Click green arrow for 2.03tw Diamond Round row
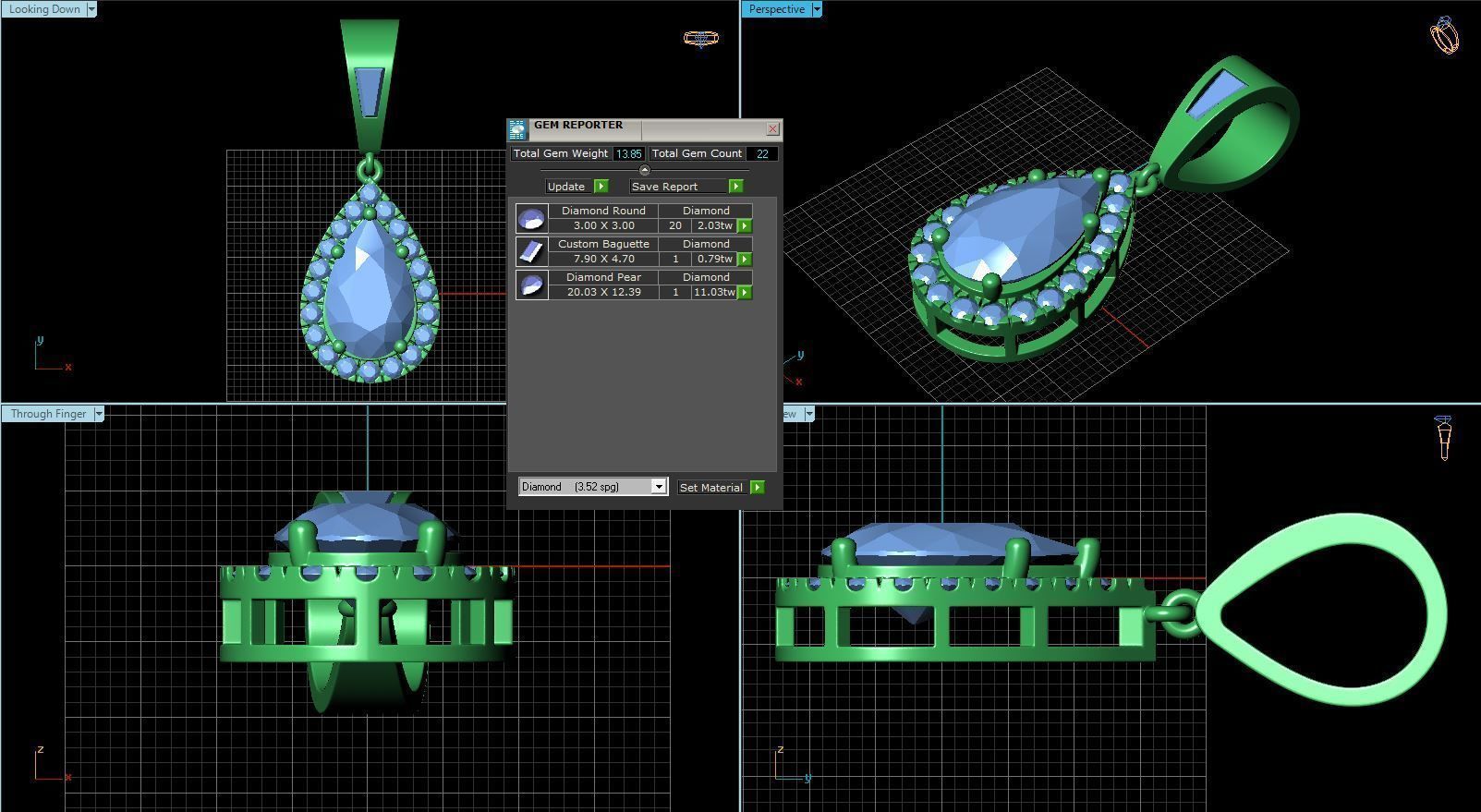Viewport: 1481px width, 812px height. tap(745, 226)
